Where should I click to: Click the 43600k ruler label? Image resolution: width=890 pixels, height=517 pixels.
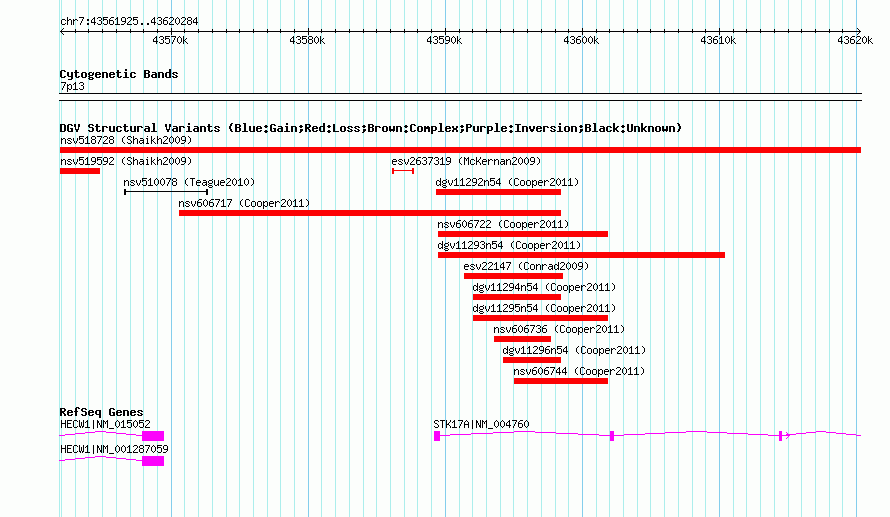tap(581, 40)
